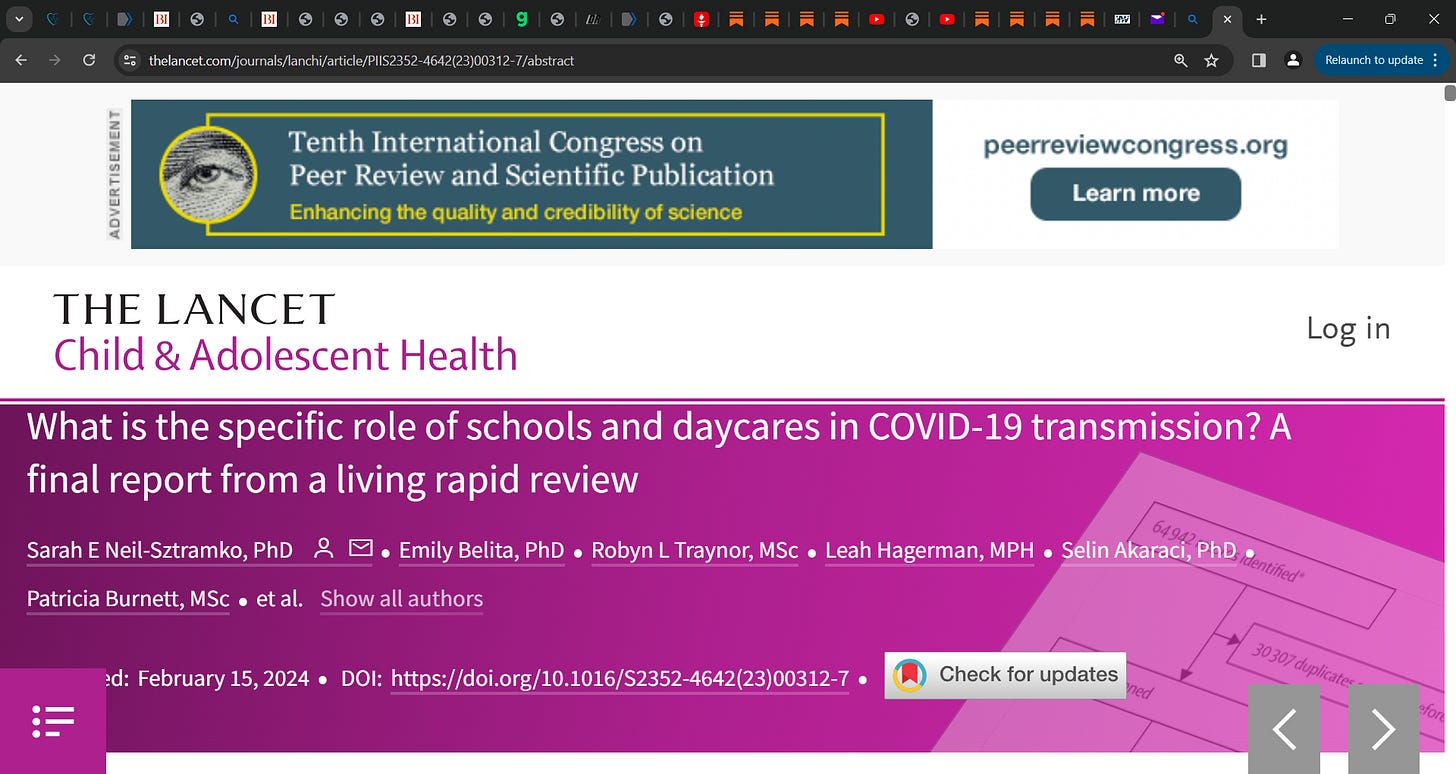Screen dimensions: 1456x774
Task: Open author Robyn L Traynor, MSc
Action: 695,550
